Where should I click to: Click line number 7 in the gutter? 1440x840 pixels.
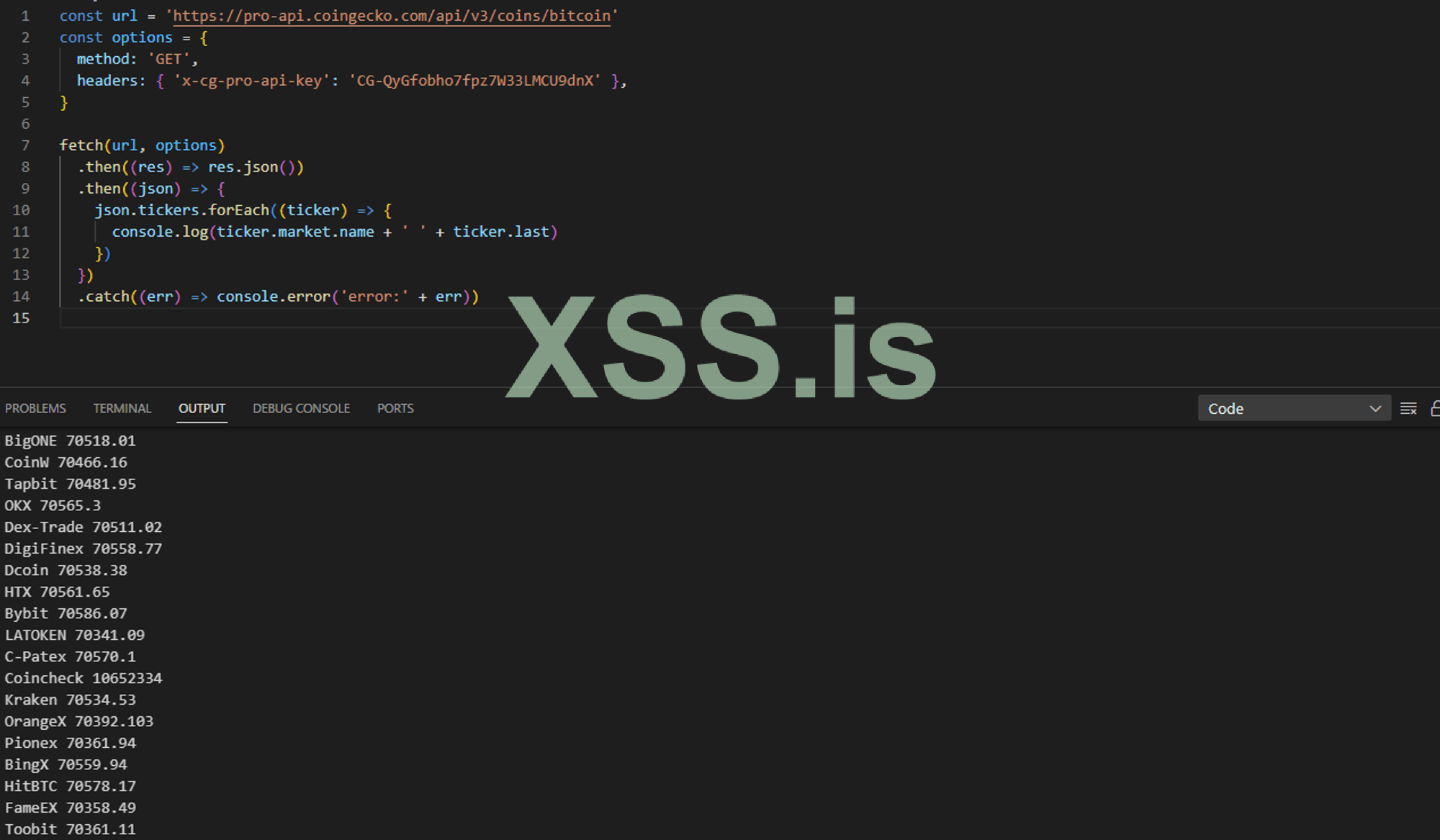pyautogui.click(x=25, y=145)
